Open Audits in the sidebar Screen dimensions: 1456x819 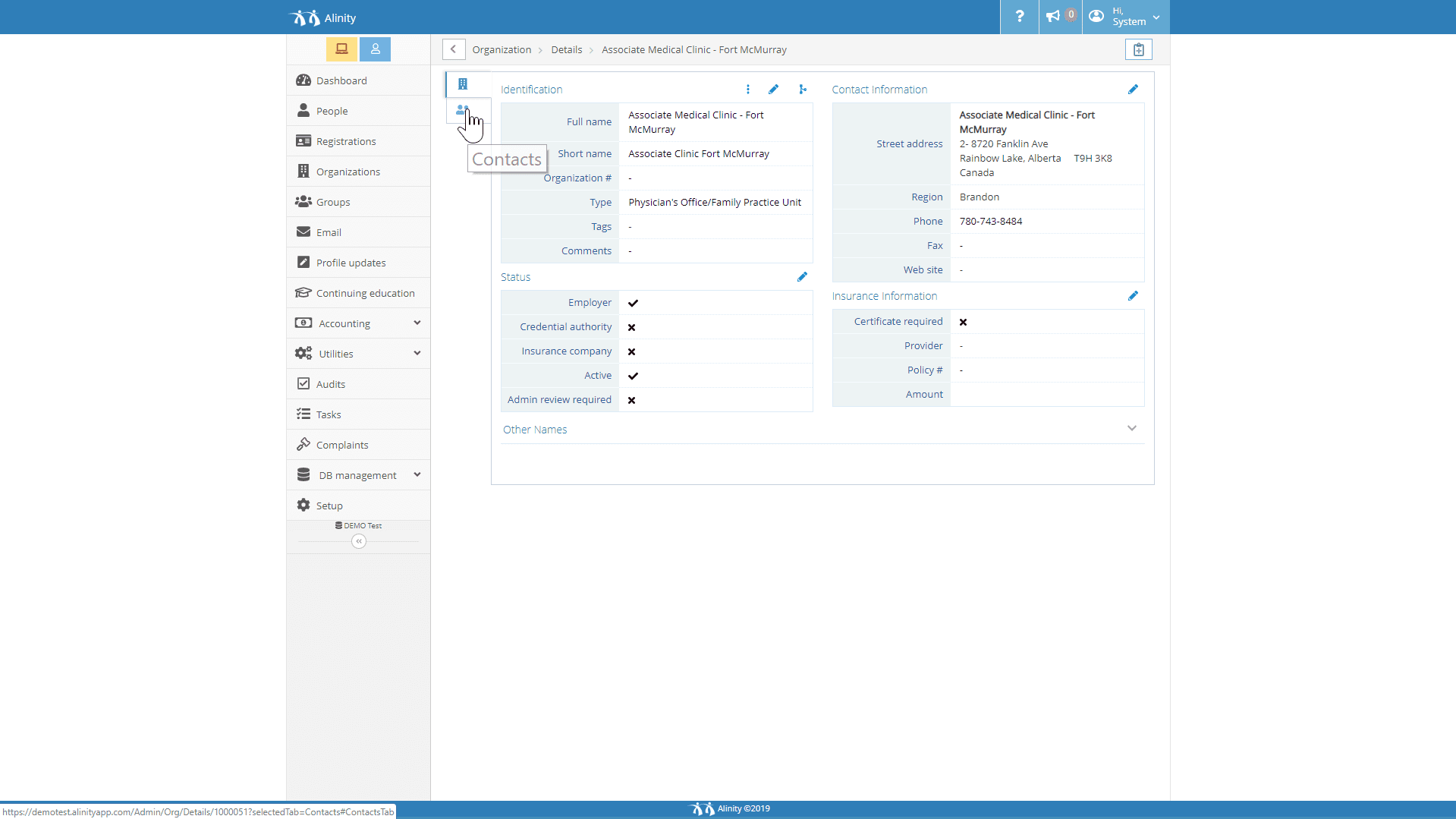[x=358, y=384]
